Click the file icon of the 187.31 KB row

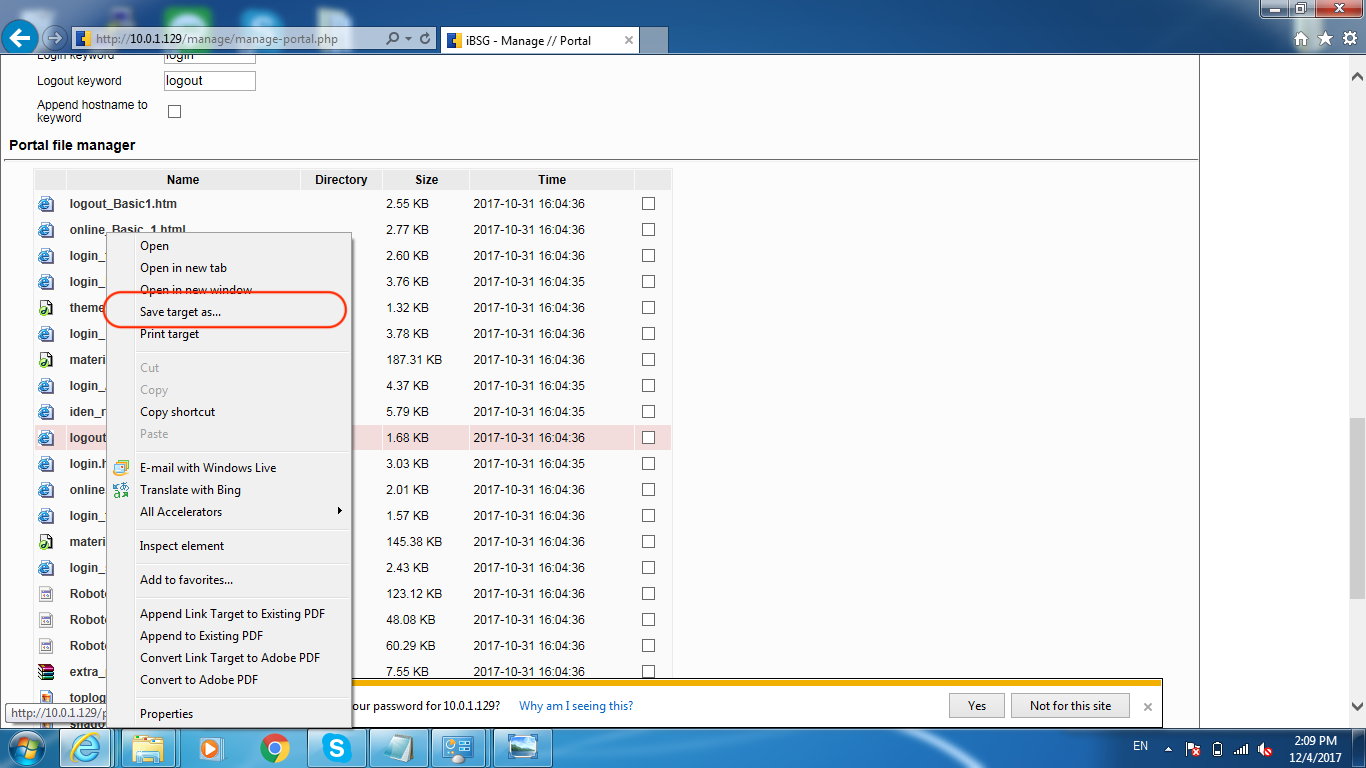pyautogui.click(x=46, y=360)
